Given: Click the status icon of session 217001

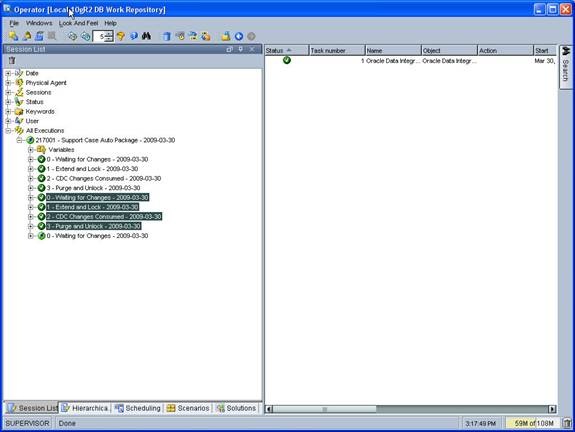Looking at the screenshot, I should coord(30,140).
